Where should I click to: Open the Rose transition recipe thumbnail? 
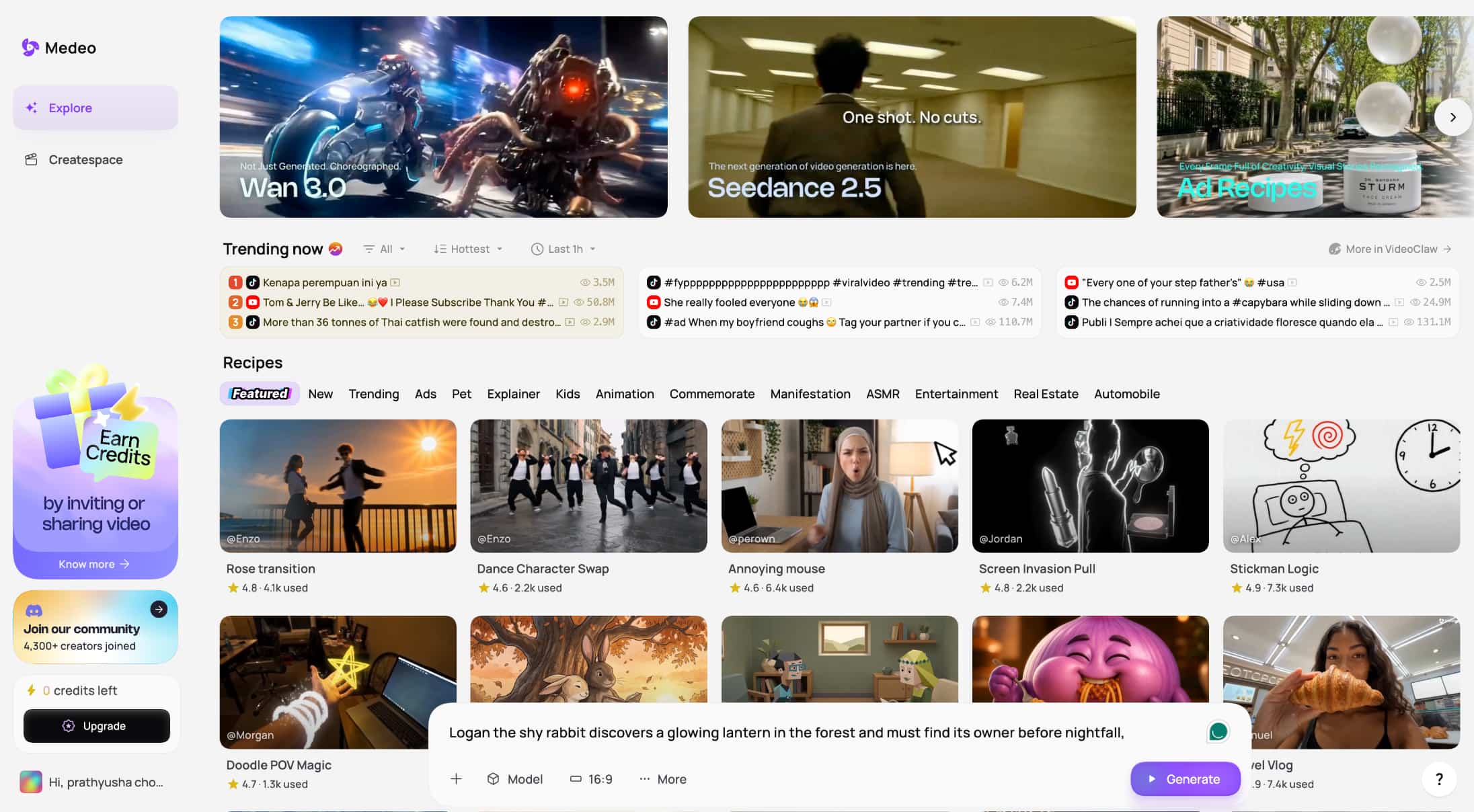coord(338,486)
